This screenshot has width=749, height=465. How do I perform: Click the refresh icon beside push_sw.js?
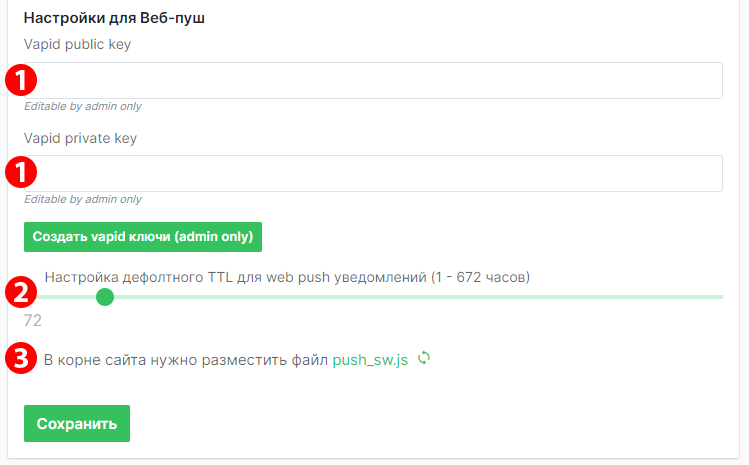pos(424,358)
